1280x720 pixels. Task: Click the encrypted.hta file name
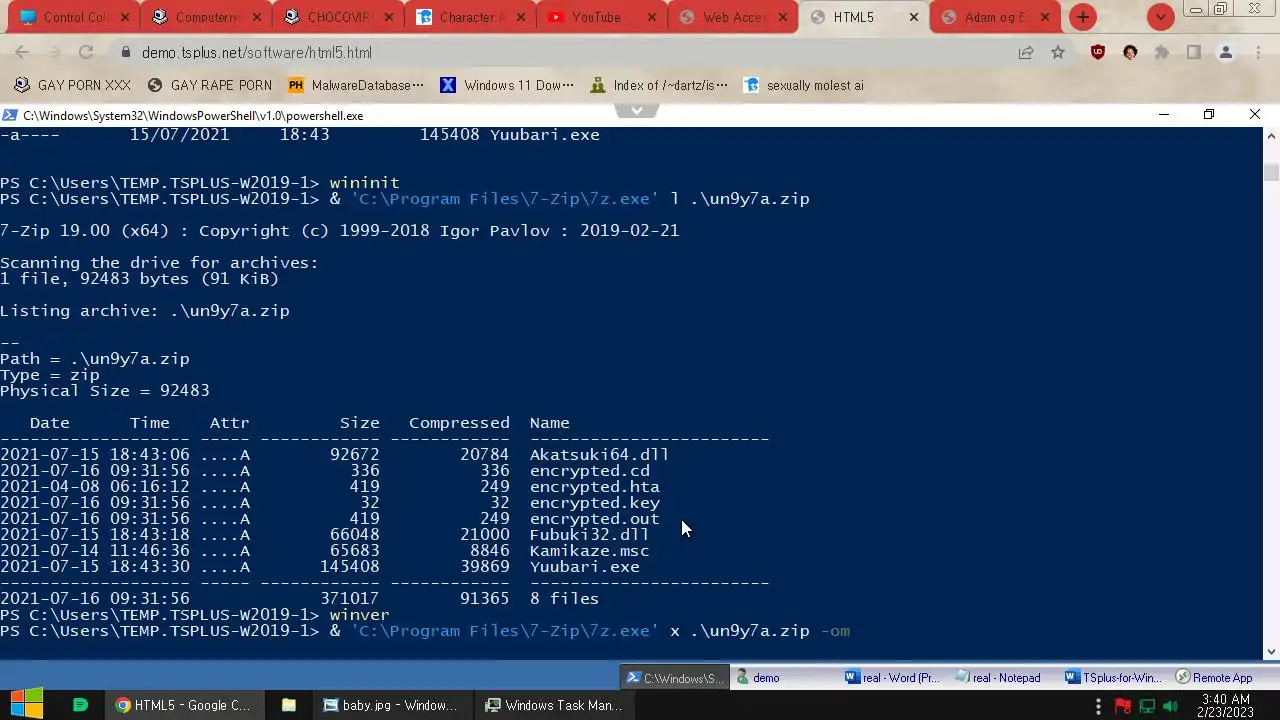(x=594, y=487)
